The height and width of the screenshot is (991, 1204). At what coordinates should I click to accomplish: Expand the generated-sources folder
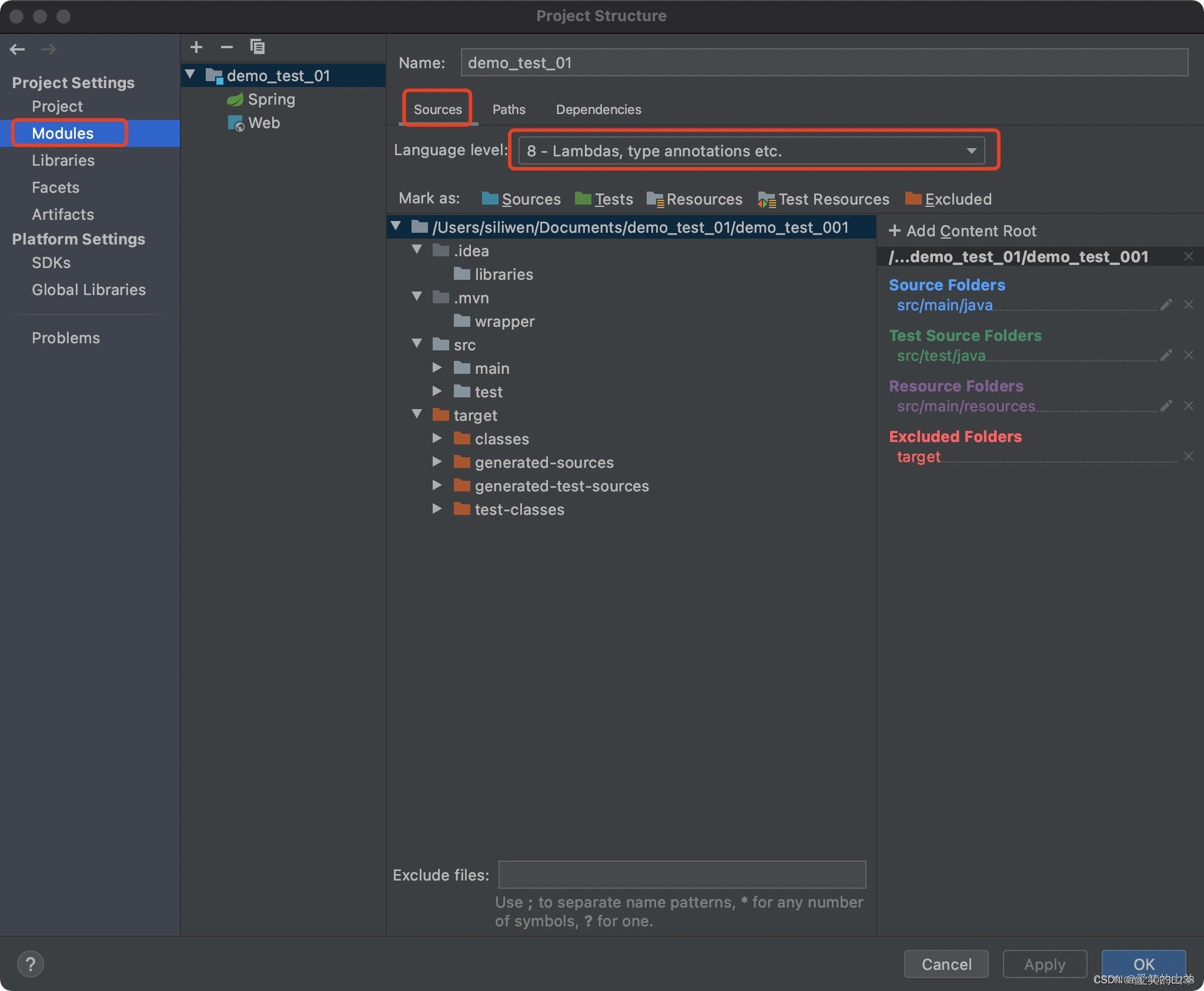click(x=437, y=462)
